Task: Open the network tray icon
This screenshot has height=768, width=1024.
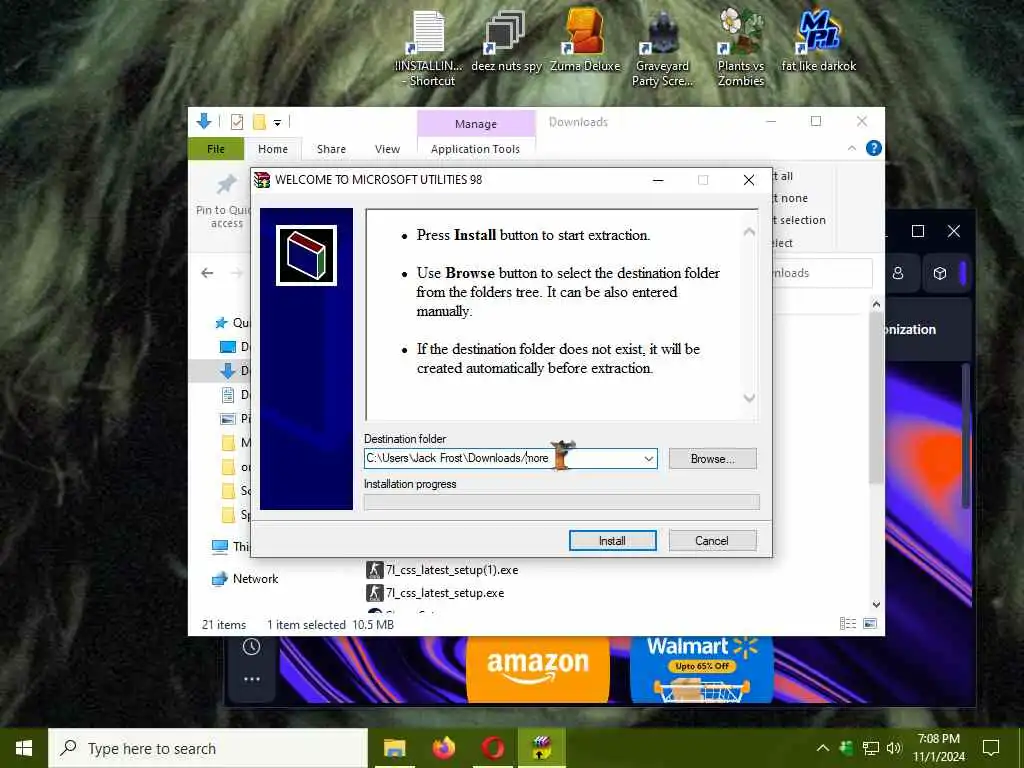Action: point(870,748)
